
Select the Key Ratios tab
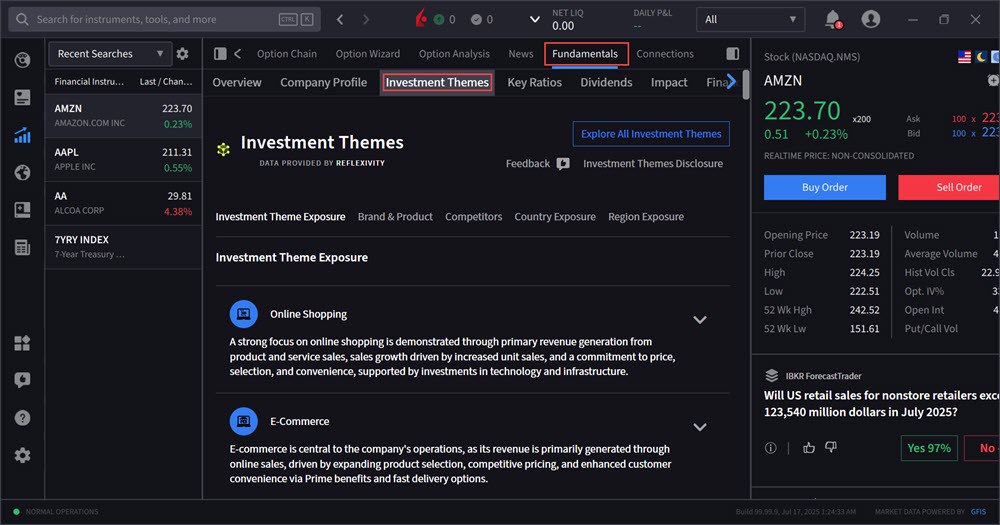pyautogui.click(x=534, y=83)
